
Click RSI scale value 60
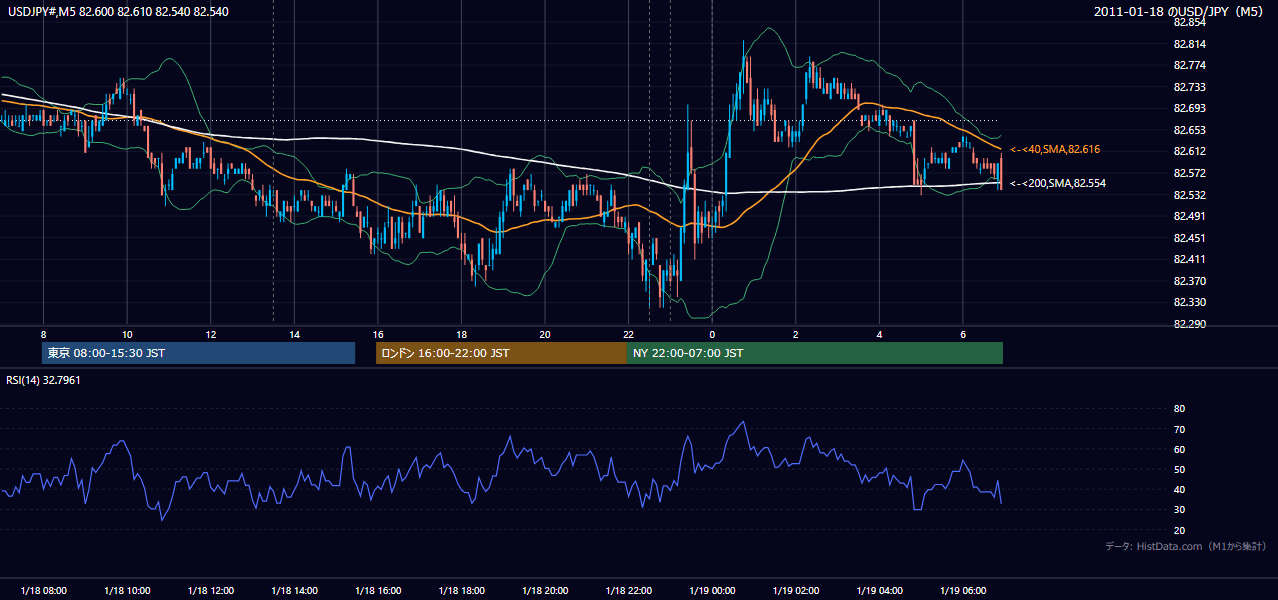1179,449
